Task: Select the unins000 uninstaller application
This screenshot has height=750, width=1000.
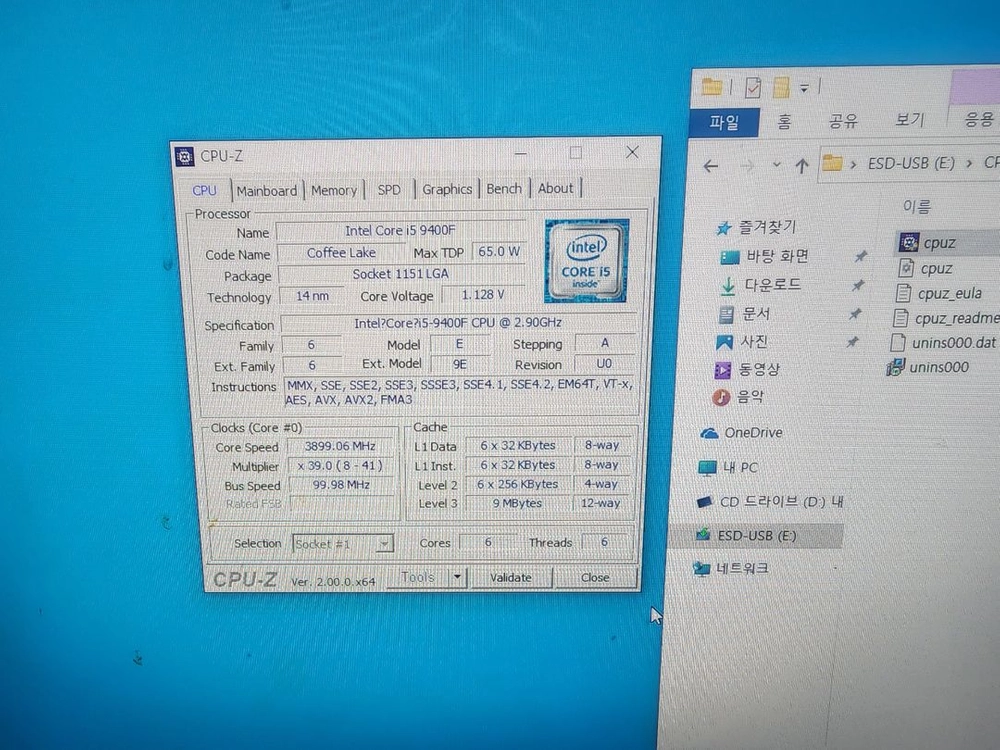Action: (x=928, y=367)
